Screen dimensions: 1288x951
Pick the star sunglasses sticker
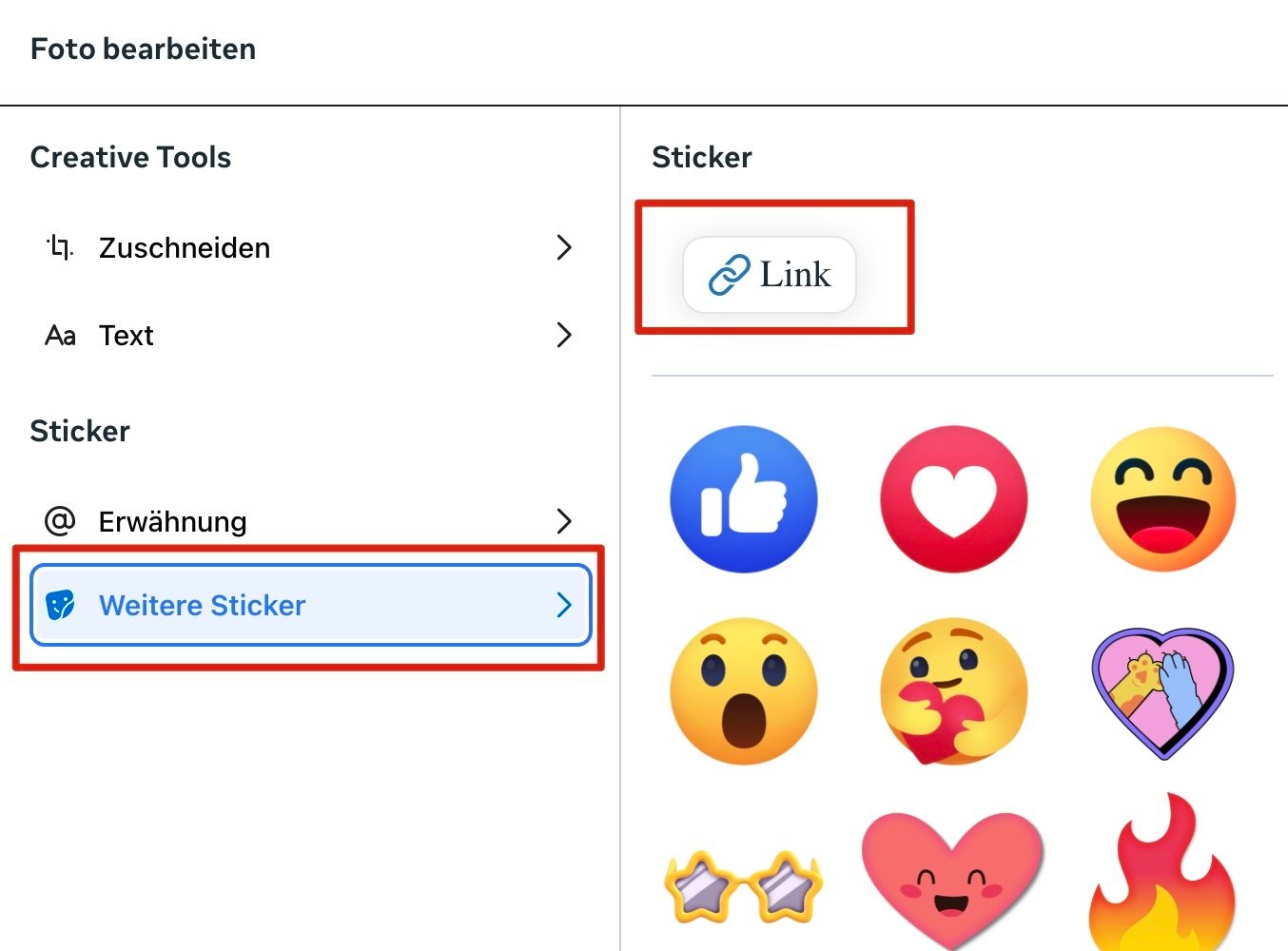tap(744, 886)
